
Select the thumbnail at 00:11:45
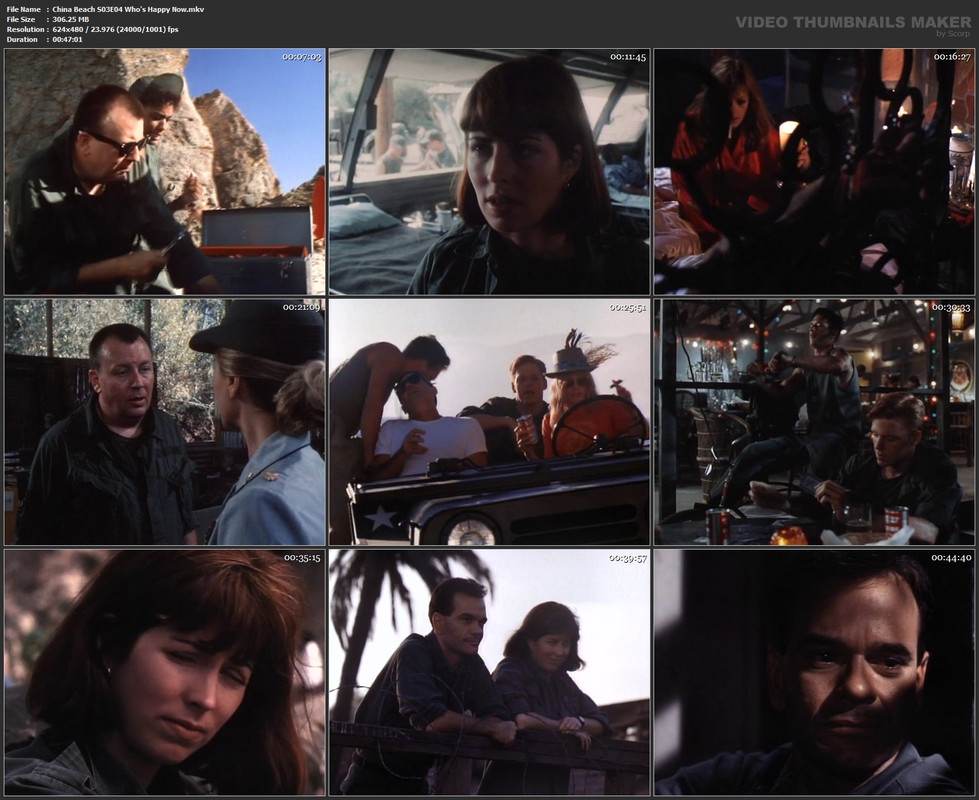coord(490,172)
